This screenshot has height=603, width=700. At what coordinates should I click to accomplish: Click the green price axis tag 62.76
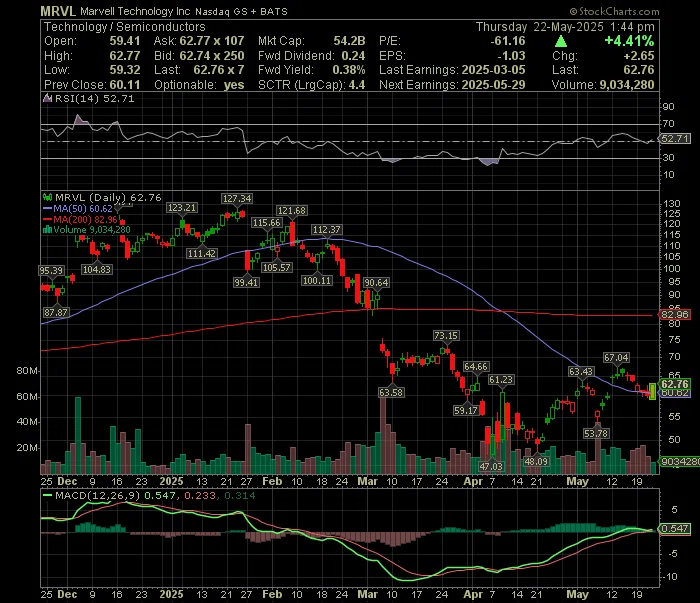[x=675, y=384]
